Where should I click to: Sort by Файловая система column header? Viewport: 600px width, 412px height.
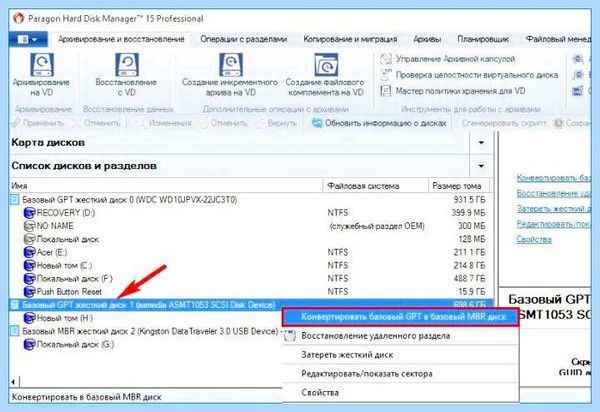pyautogui.click(x=375, y=186)
